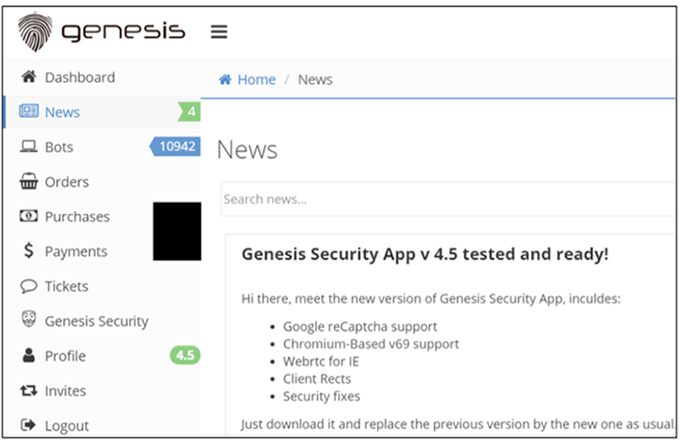Click the Purchases money icon

tap(29, 216)
